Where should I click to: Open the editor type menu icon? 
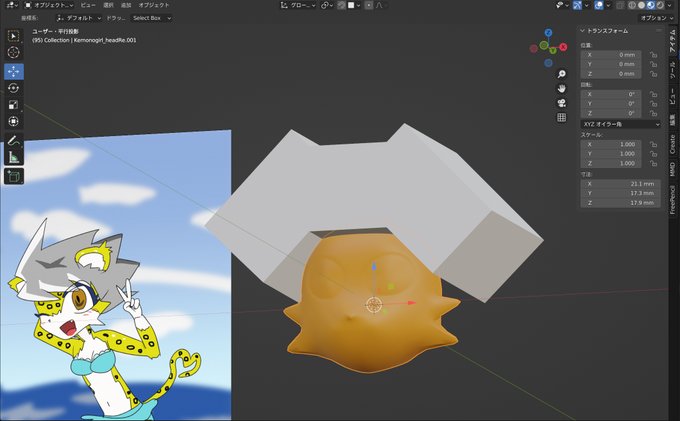tap(12, 5)
